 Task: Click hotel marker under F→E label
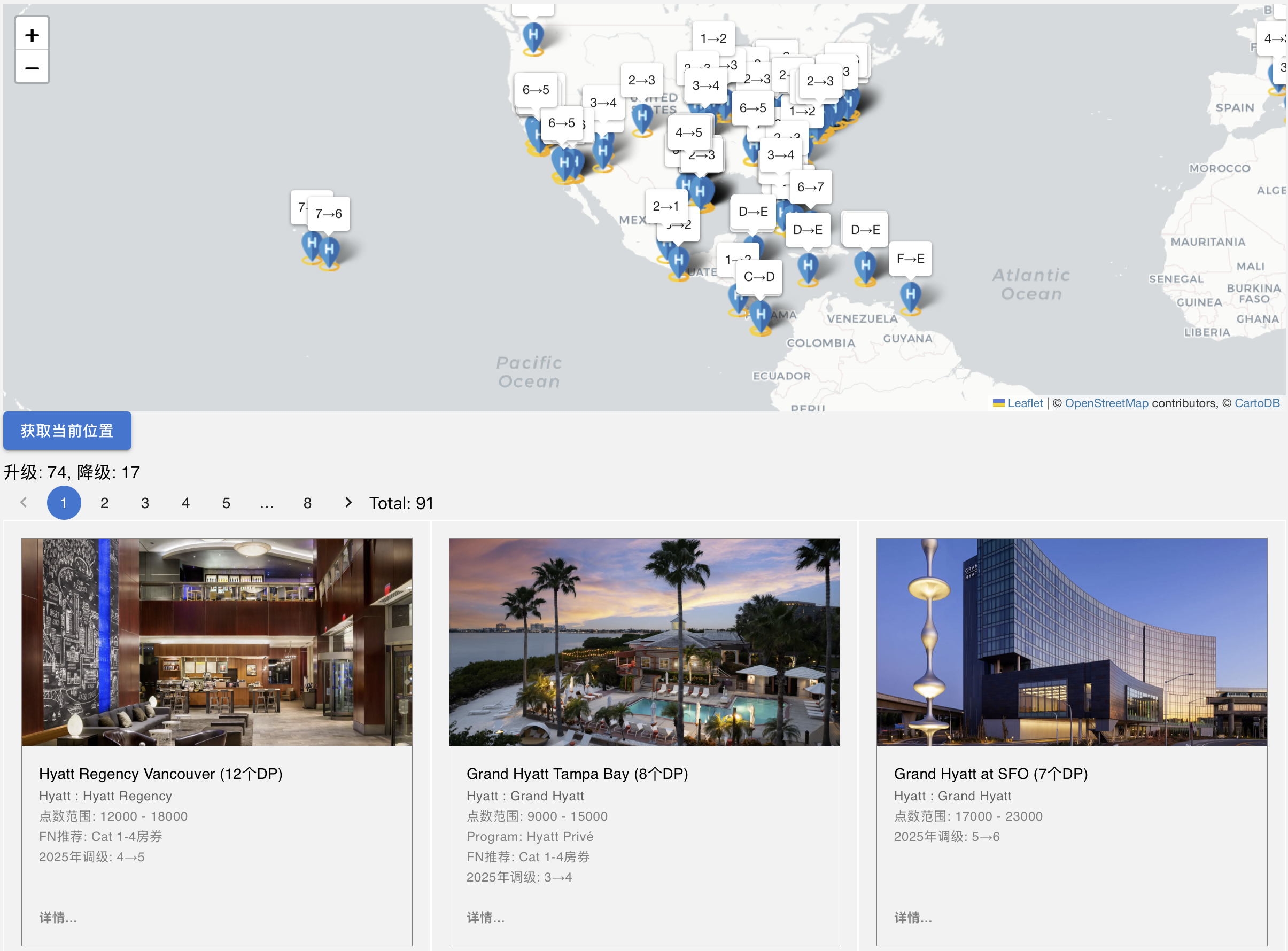910,296
